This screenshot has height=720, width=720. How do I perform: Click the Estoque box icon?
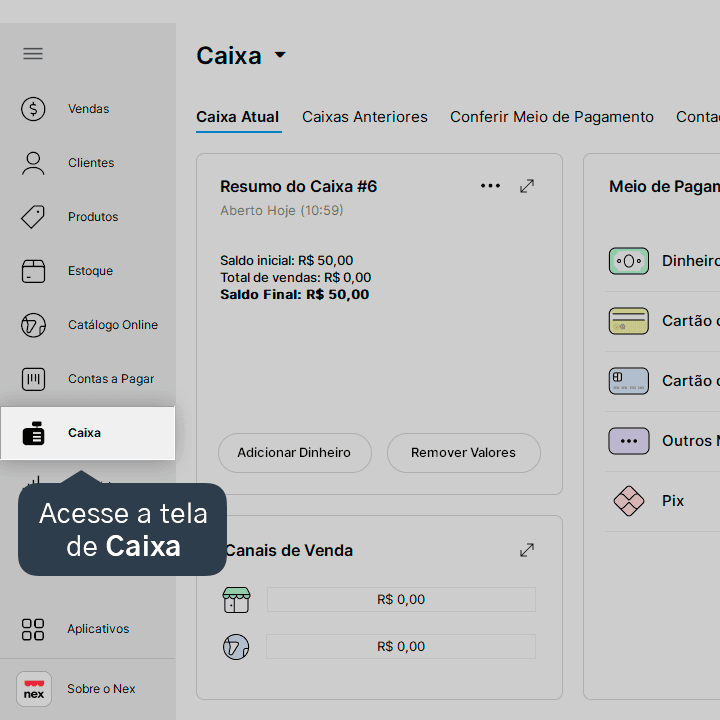(x=33, y=271)
